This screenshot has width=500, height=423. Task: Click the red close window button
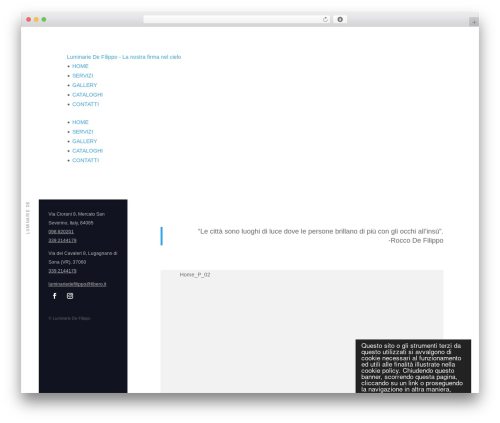tap(29, 19)
